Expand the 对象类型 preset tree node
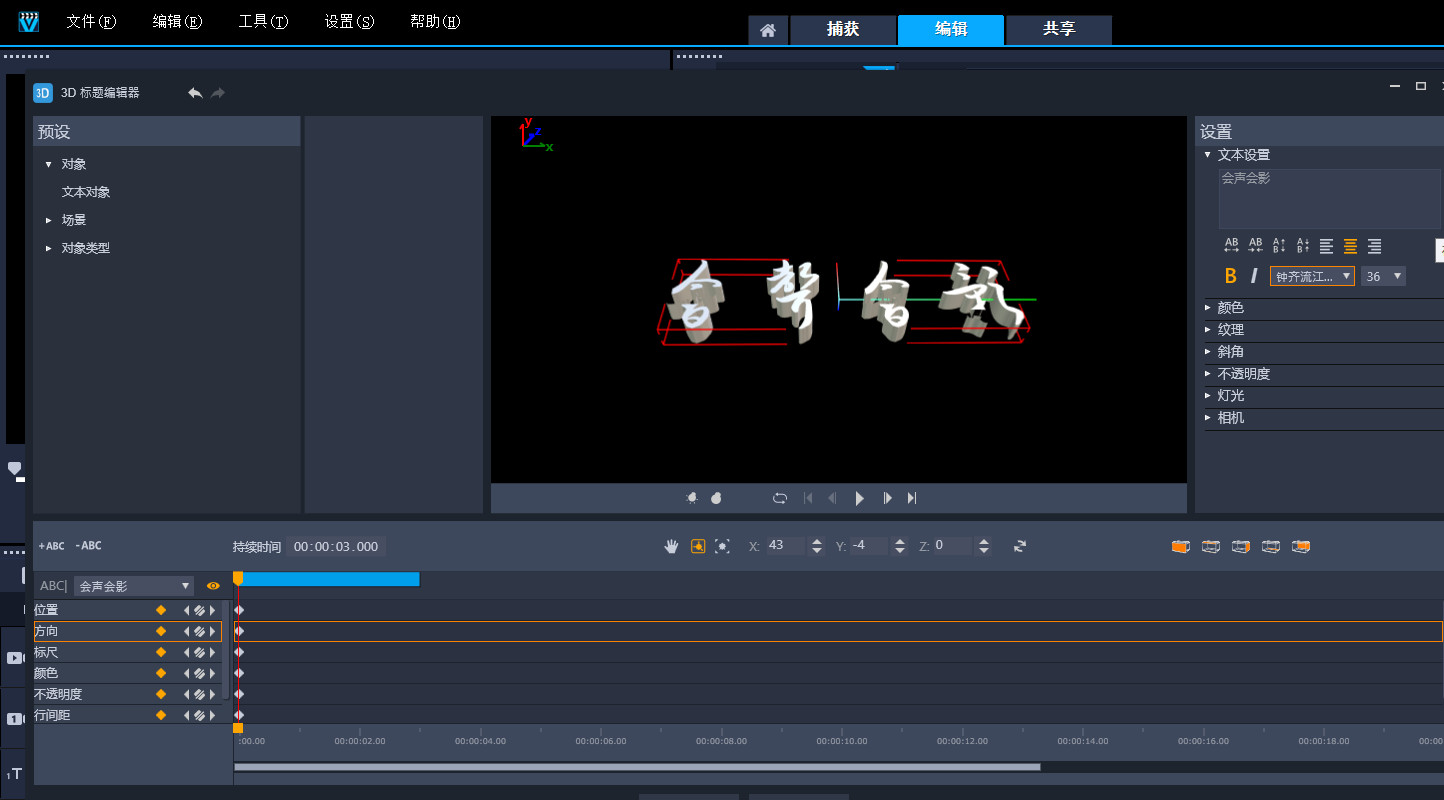This screenshot has height=800, width=1444. tap(48, 248)
